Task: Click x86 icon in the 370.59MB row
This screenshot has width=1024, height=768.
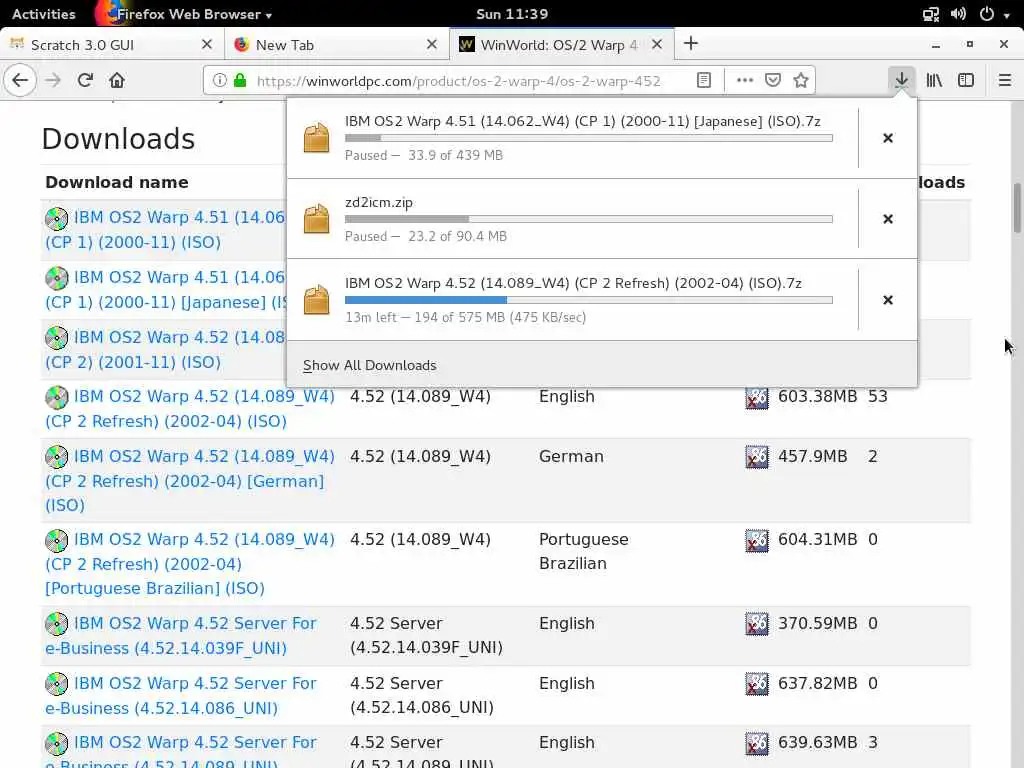Action: [757, 624]
